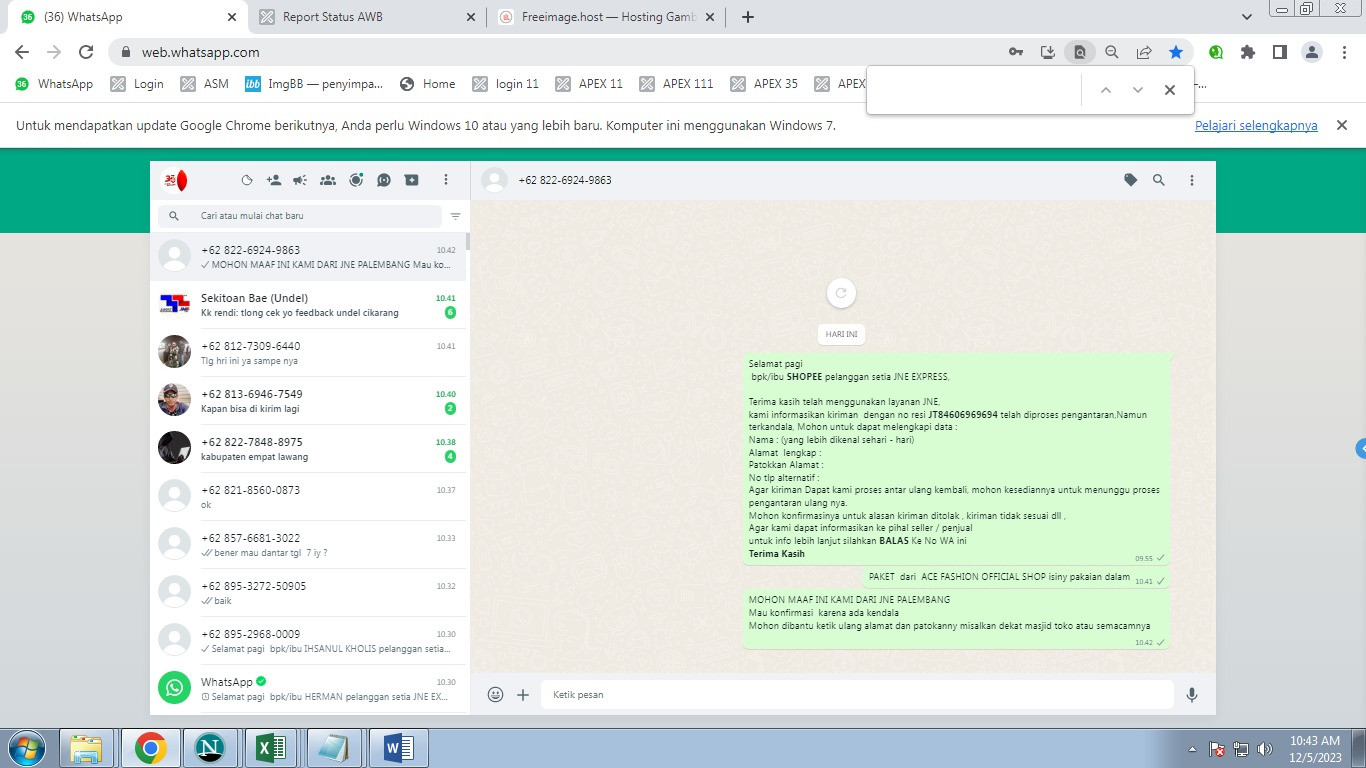The image size is (1366, 768).
Task: Click own profile picture in WhatsApp sidebar
Action: (175, 180)
